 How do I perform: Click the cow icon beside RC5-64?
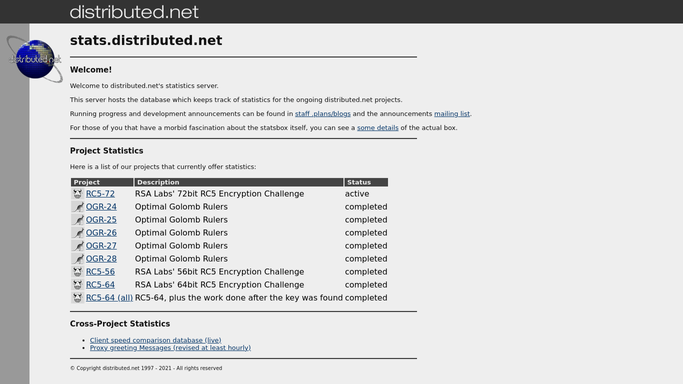coord(78,285)
